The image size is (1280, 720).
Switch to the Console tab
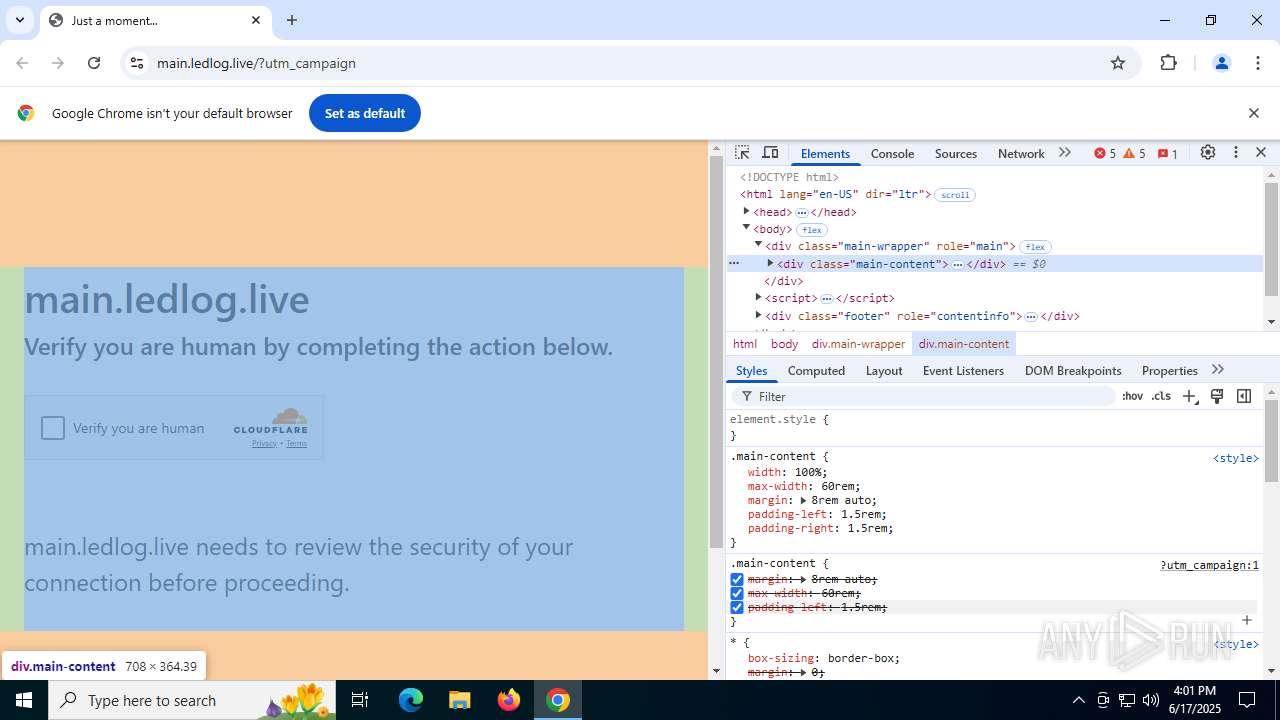892,154
